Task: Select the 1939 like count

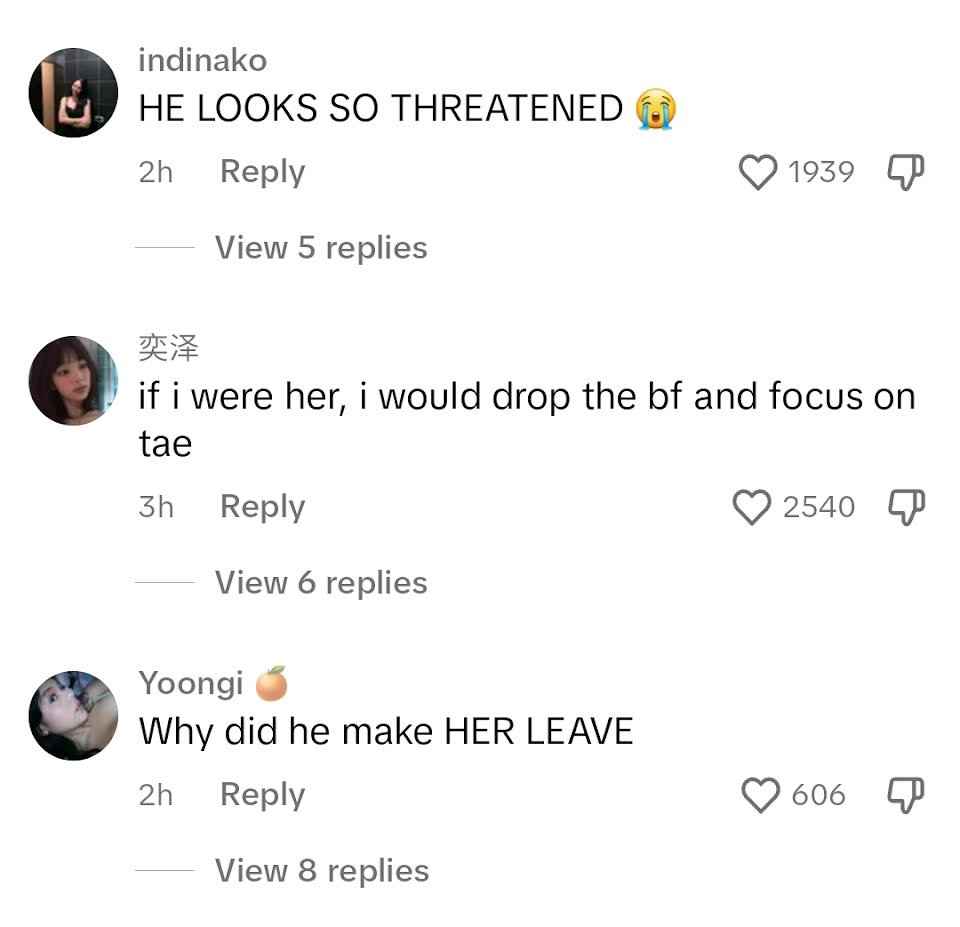Action: [x=821, y=172]
